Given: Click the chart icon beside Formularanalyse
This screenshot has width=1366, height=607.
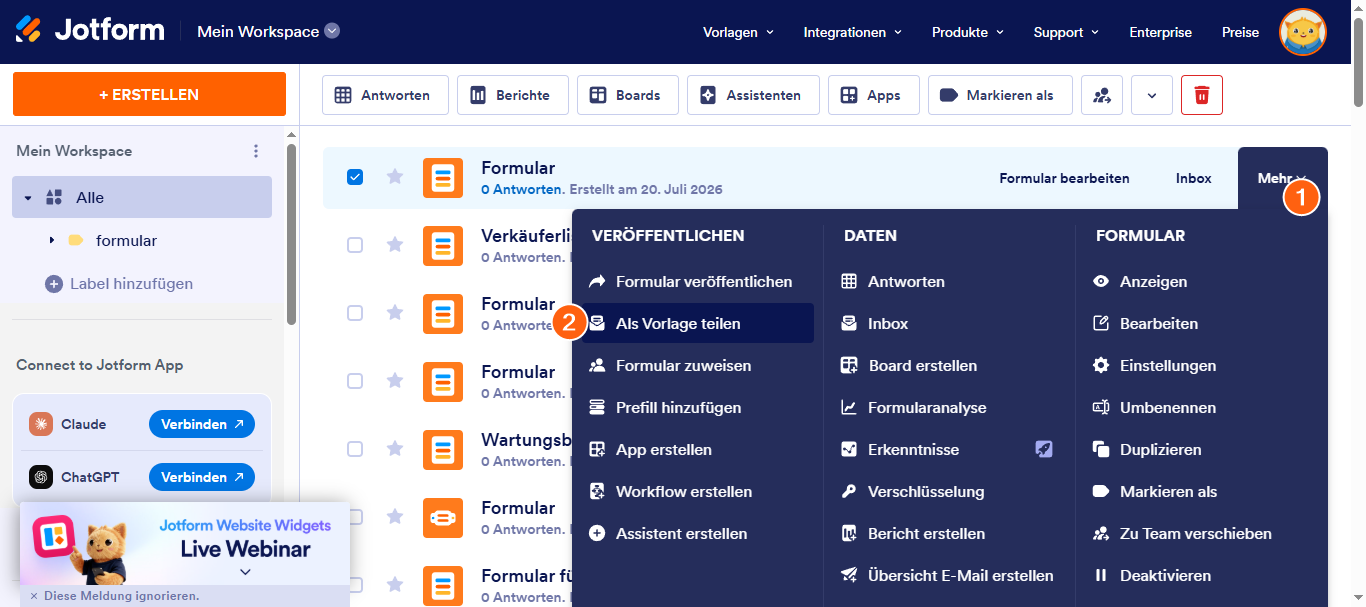Looking at the screenshot, I should [x=849, y=408].
